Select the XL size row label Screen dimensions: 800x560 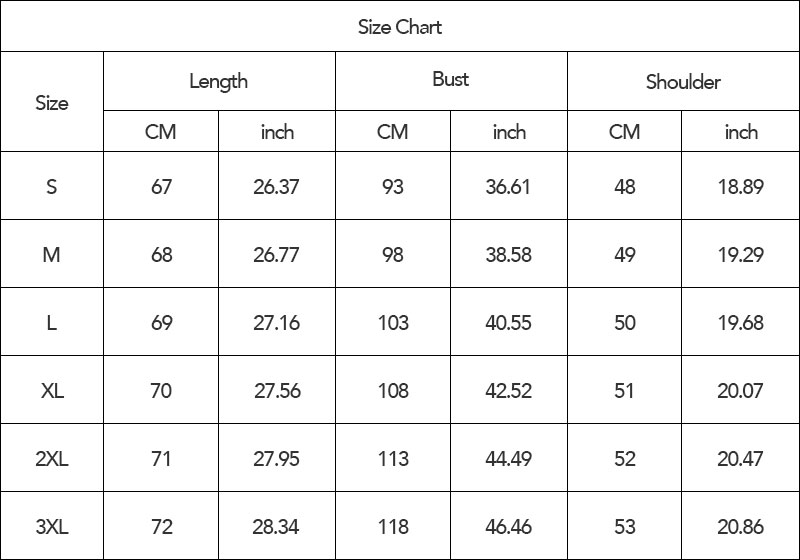(x=52, y=391)
